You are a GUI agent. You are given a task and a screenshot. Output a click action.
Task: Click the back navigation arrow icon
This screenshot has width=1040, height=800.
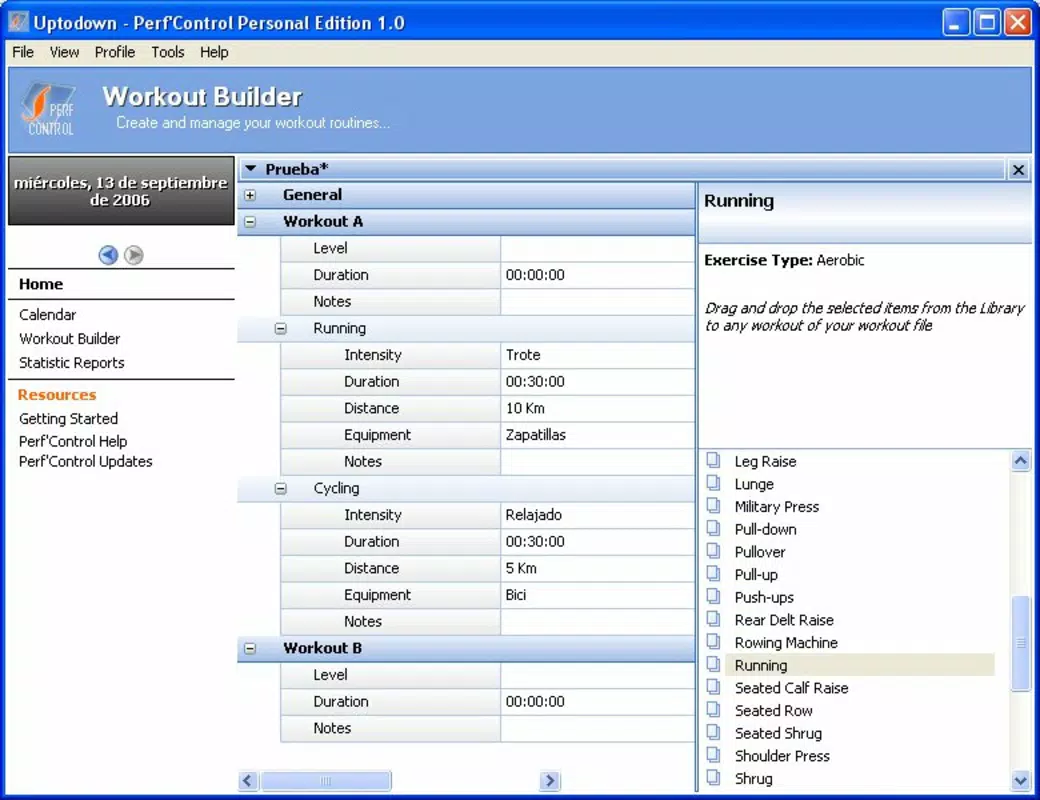tap(108, 255)
